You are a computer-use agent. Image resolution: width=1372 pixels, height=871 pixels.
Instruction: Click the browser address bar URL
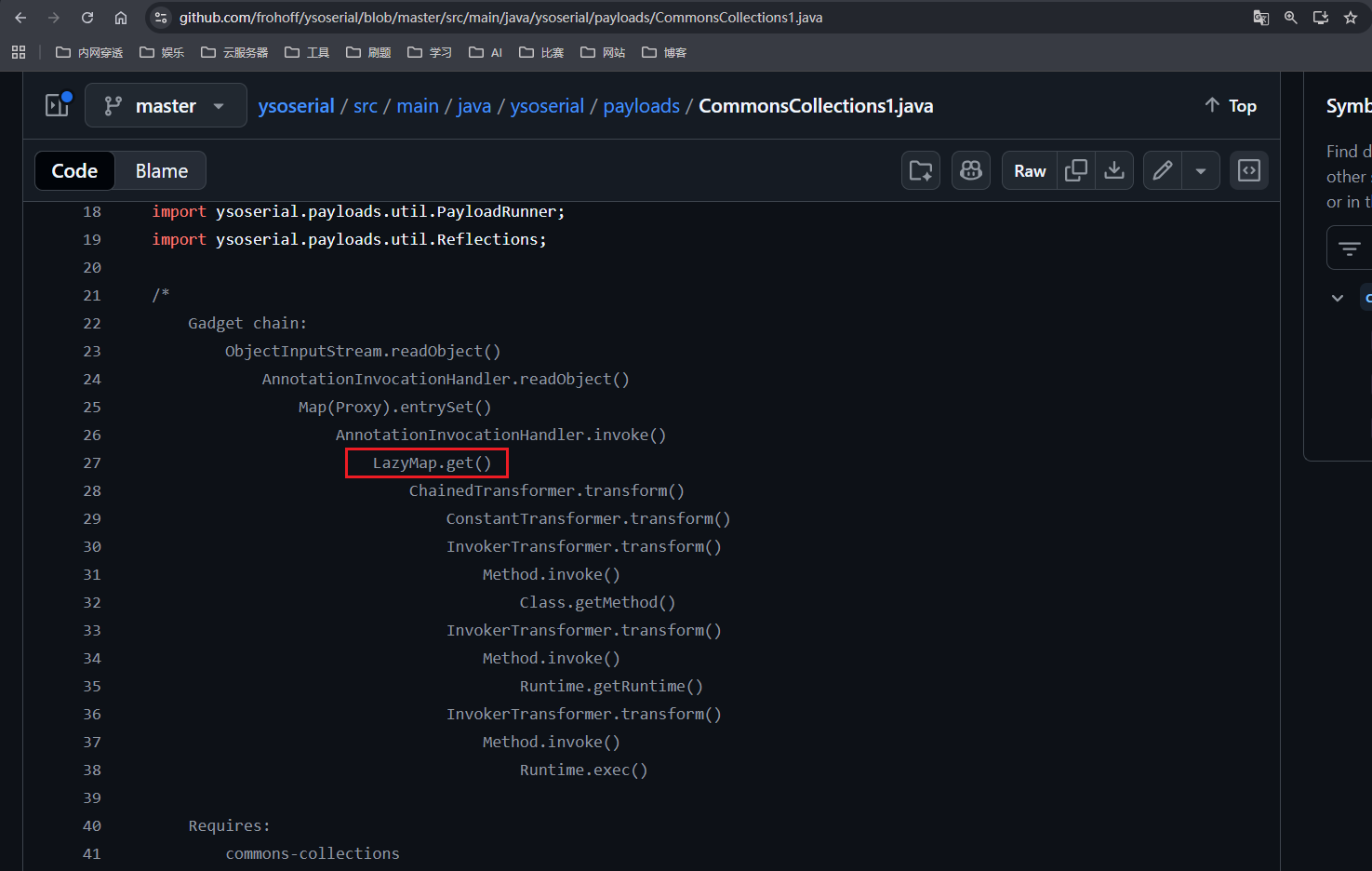pos(500,18)
